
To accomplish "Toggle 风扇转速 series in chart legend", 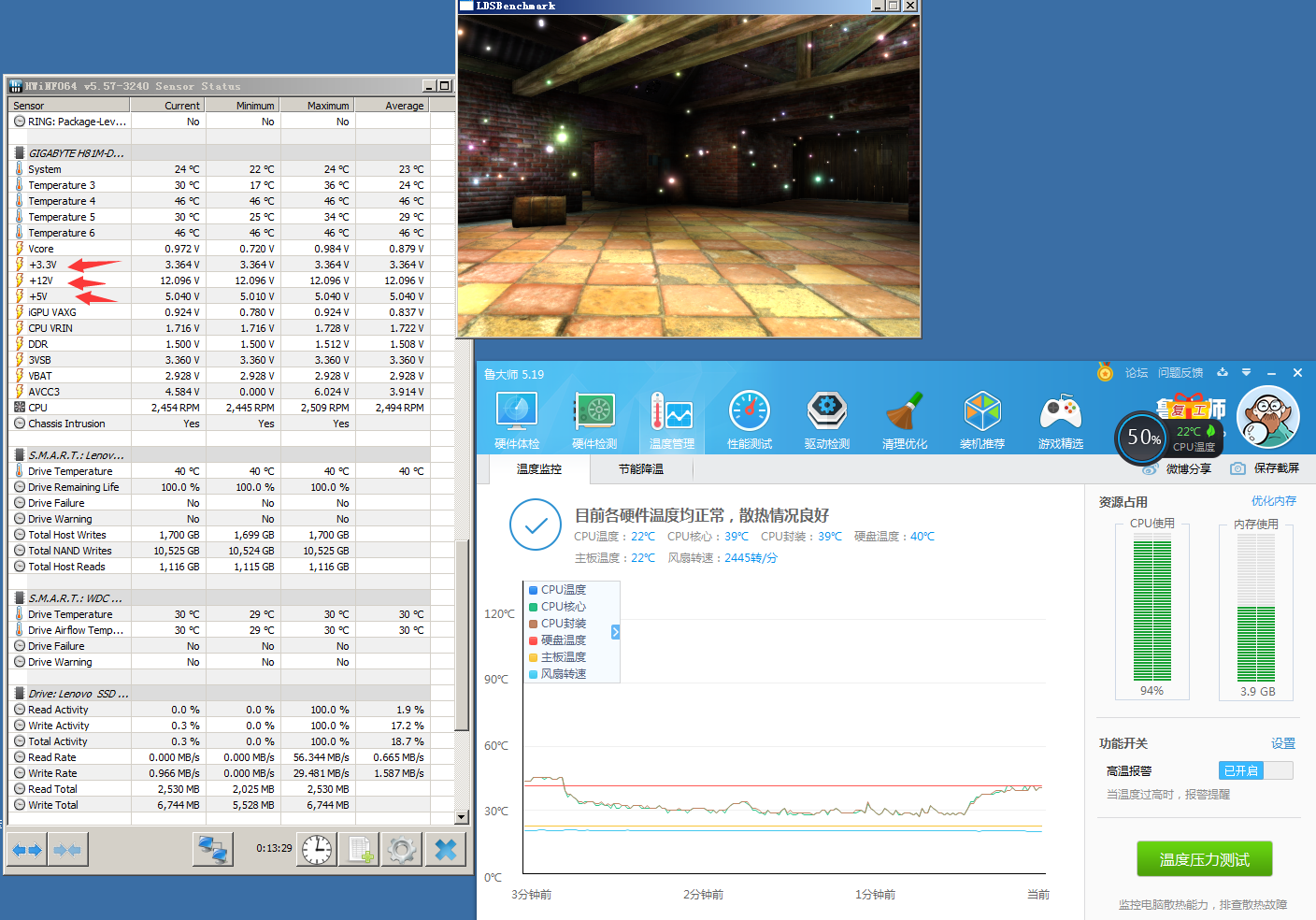I will click(557, 674).
